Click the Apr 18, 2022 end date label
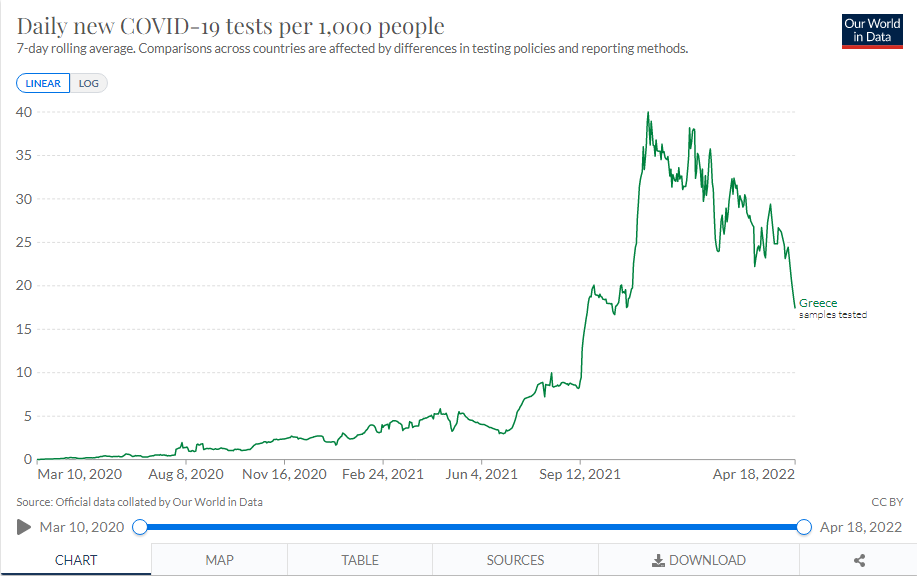The image size is (917, 576). pos(860,527)
